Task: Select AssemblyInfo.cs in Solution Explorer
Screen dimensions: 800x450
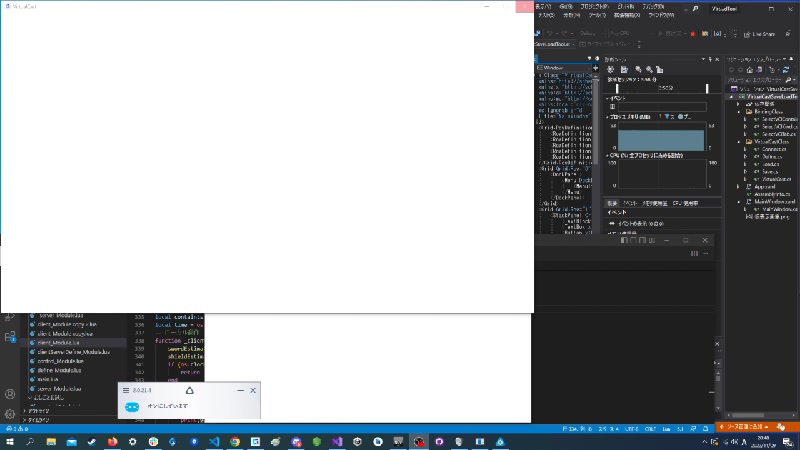Action: point(772,194)
